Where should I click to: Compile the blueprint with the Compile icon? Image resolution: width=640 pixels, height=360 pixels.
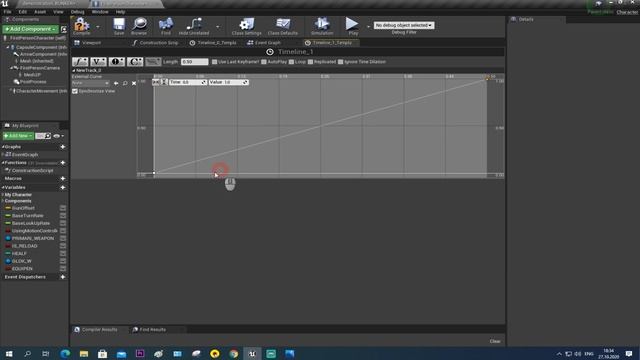pyautogui.click(x=82, y=25)
